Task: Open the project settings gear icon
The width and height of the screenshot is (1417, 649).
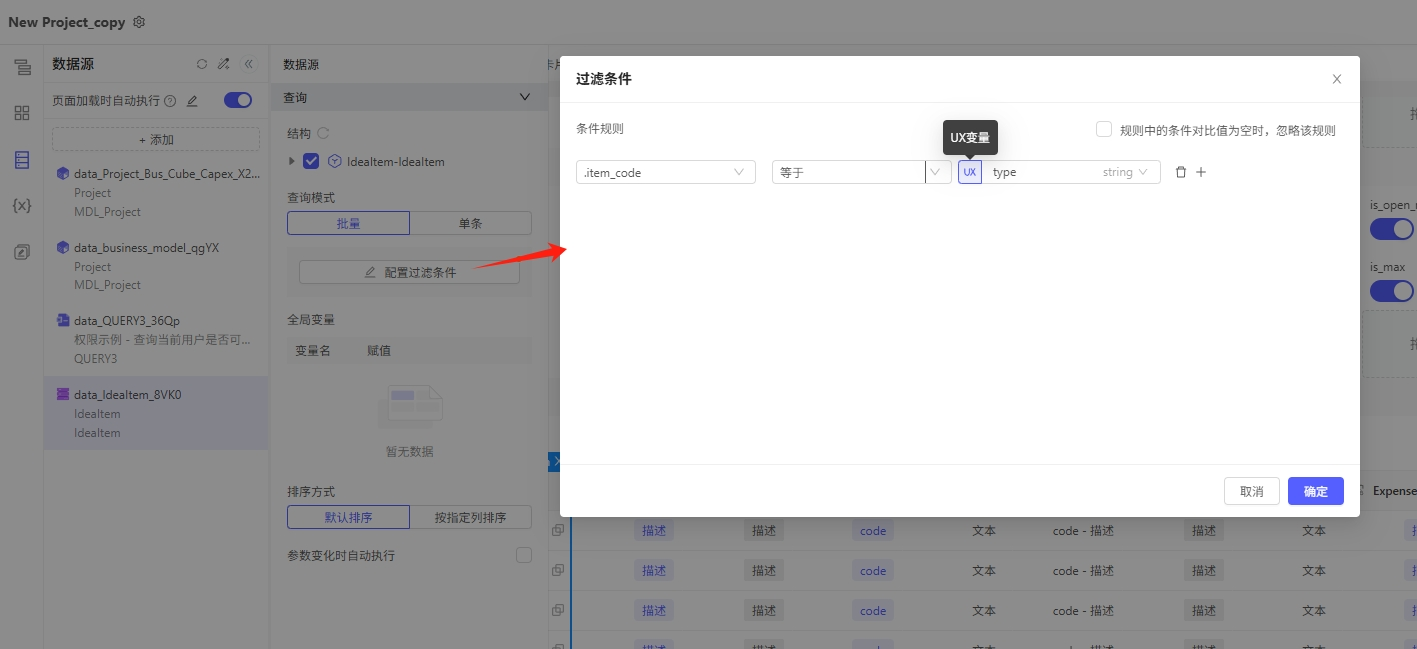Action: 139,22
